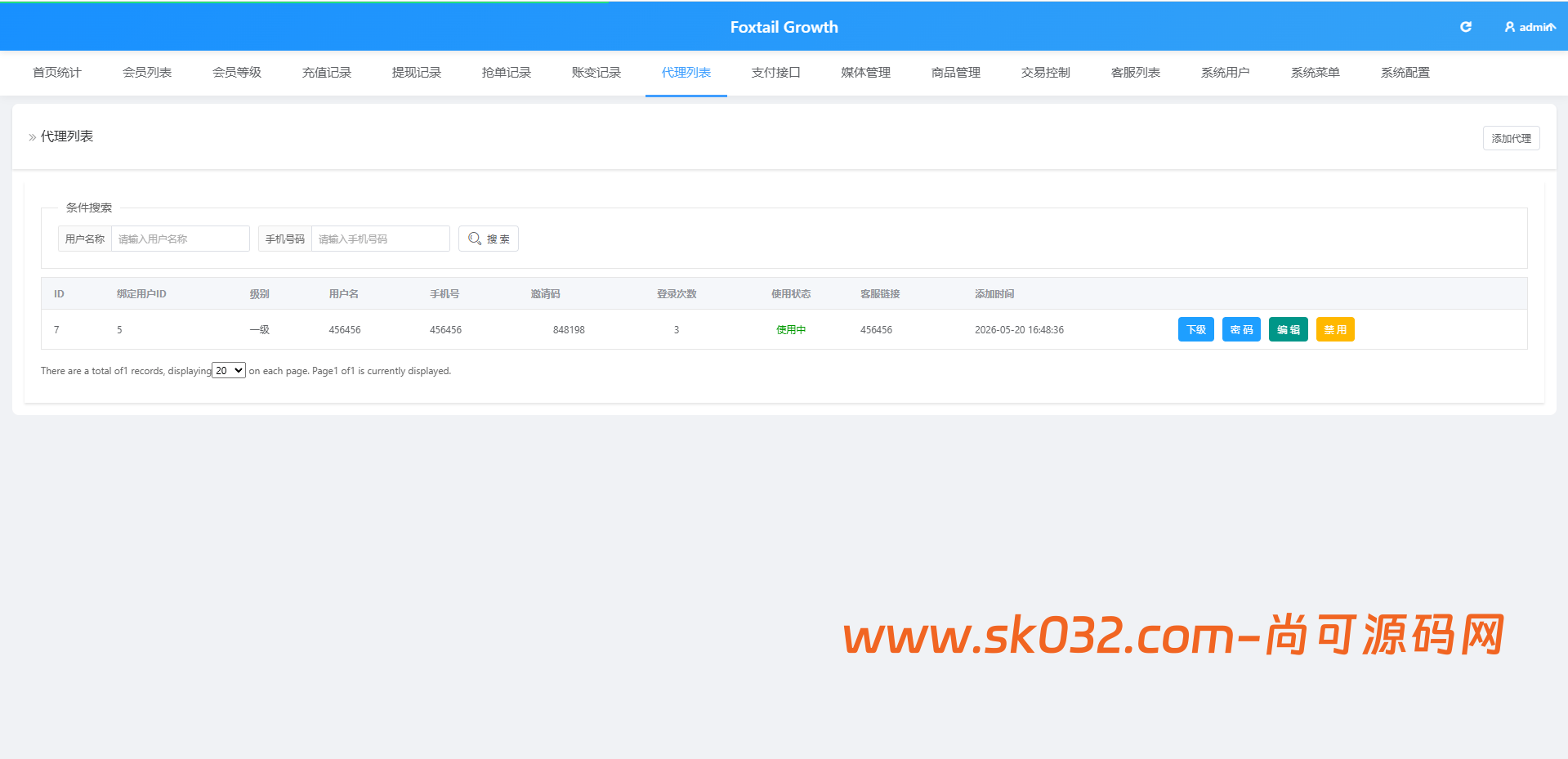The width and height of the screenshot is (1568, 759).
Task: Click the 一级 level cell
Action: click(x=259, y=330)
